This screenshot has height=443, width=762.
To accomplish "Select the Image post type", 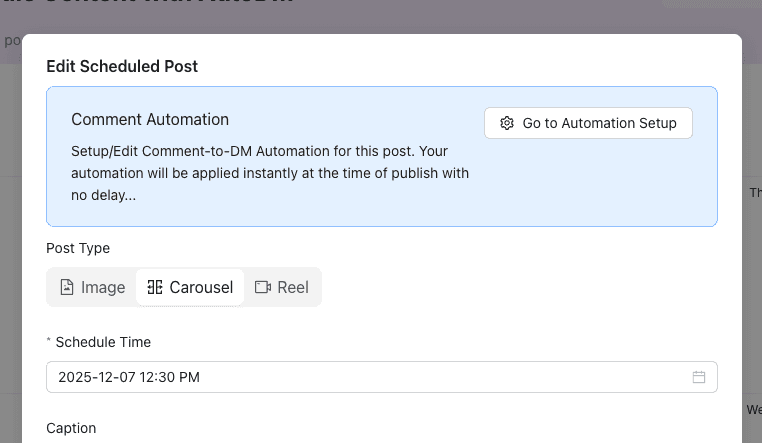I will point(92,287).
